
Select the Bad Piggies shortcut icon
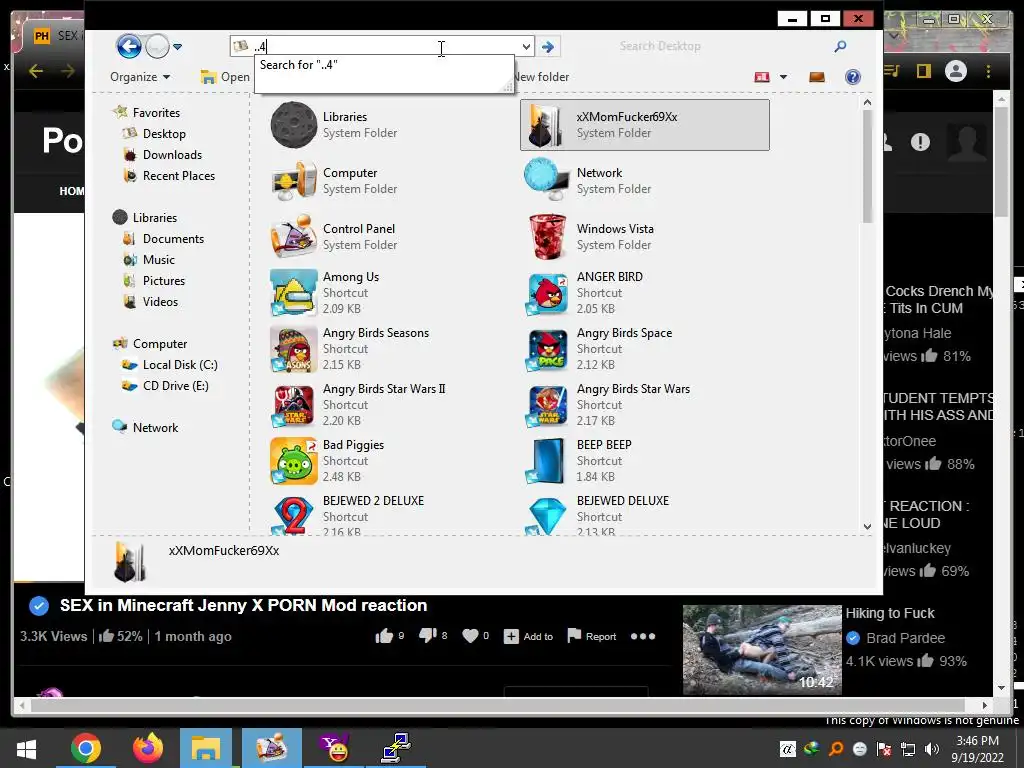coord(294,461)
